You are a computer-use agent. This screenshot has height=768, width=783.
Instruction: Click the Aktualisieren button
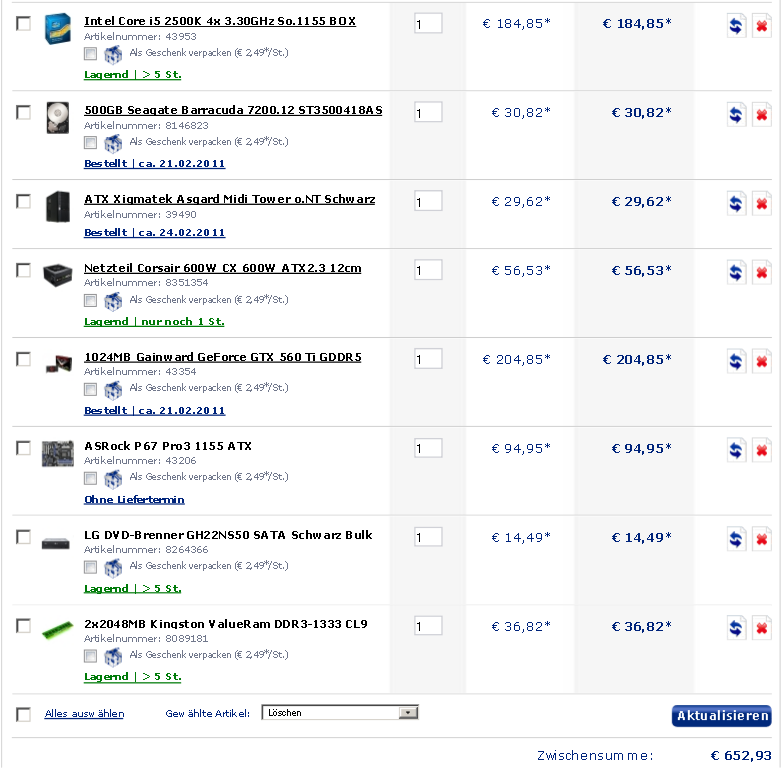pyautogui.click(x=722, y=716)
